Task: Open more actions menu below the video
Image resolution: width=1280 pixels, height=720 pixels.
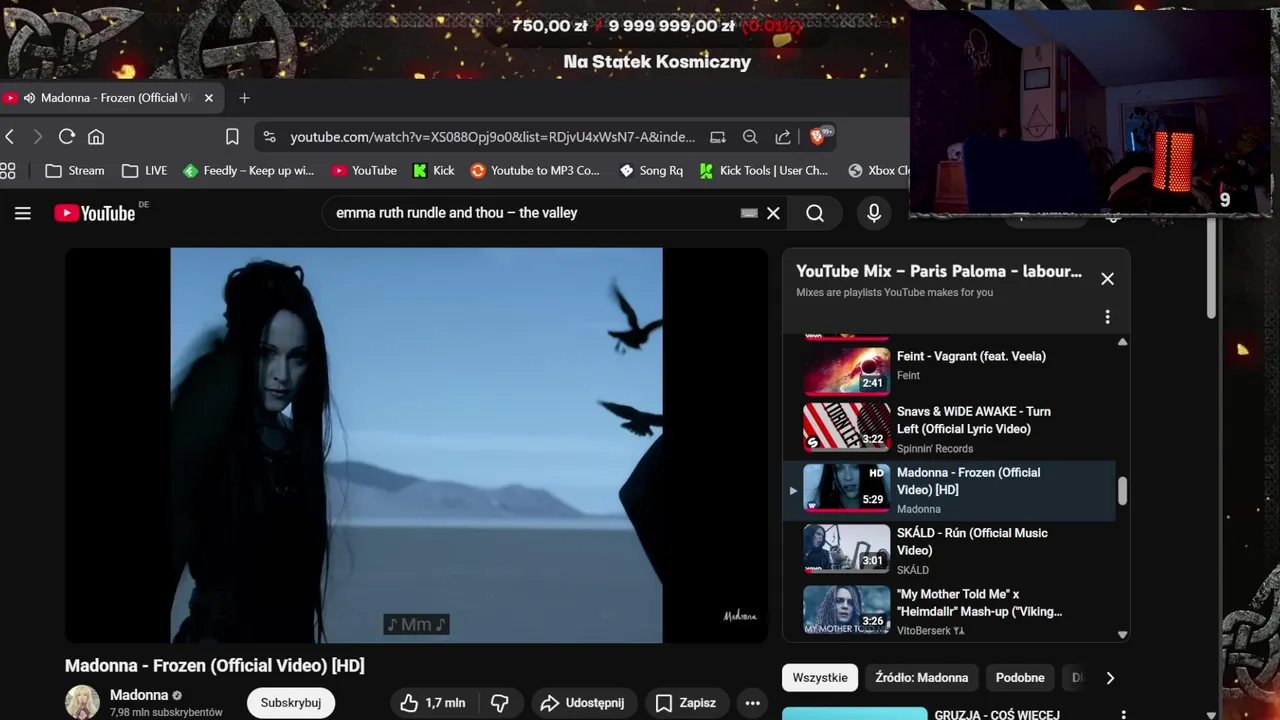Action: 753,703
